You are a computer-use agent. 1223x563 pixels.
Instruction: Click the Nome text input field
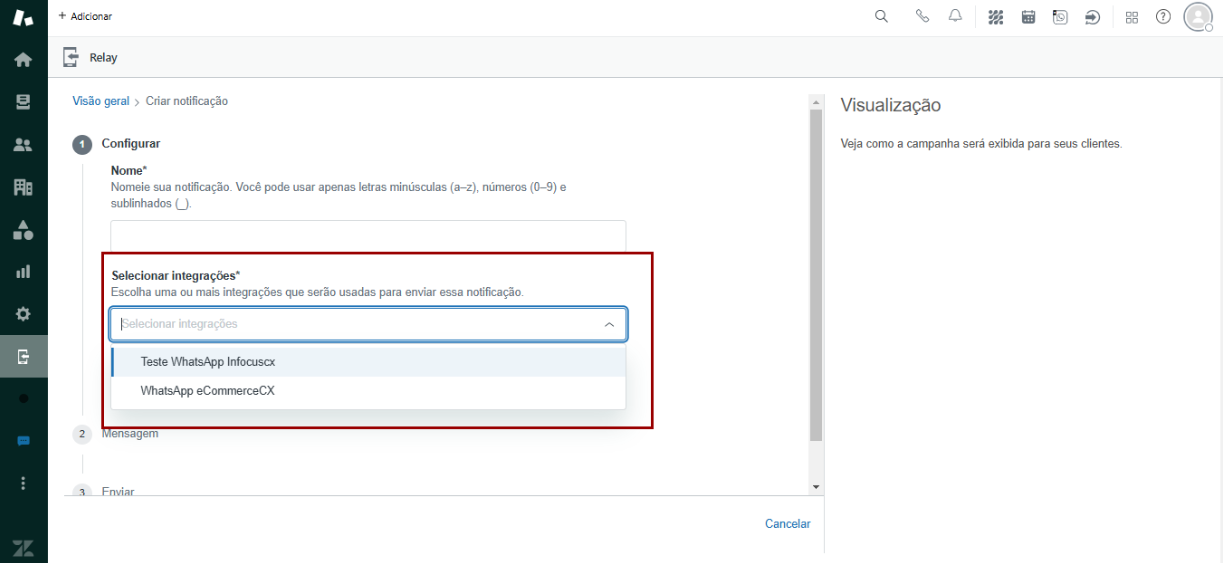368,236
